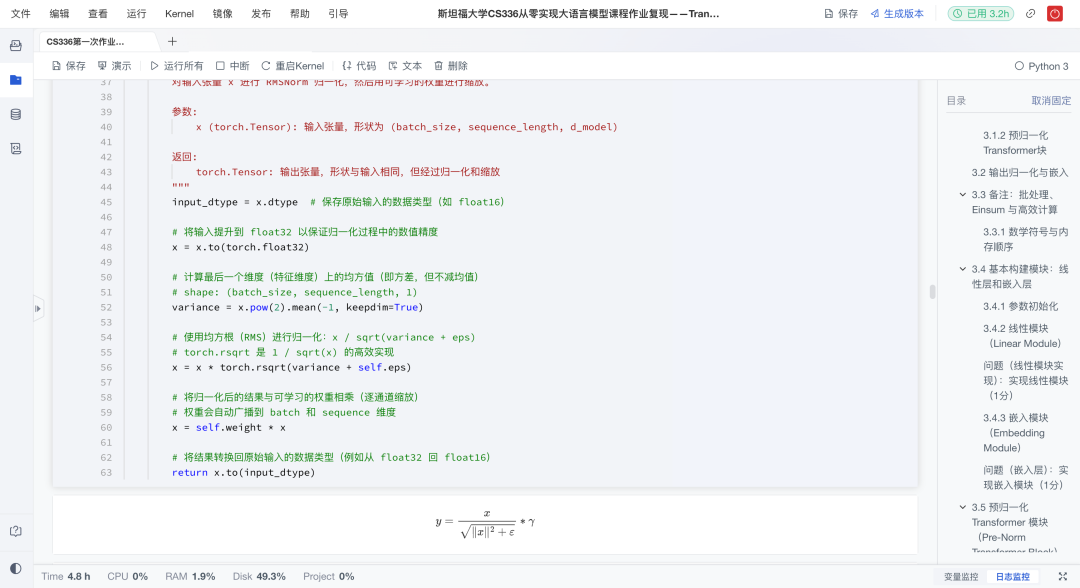
Task: Open a new notebook tab with plus button
Action: pyautogui.click(x=174, y=43)
